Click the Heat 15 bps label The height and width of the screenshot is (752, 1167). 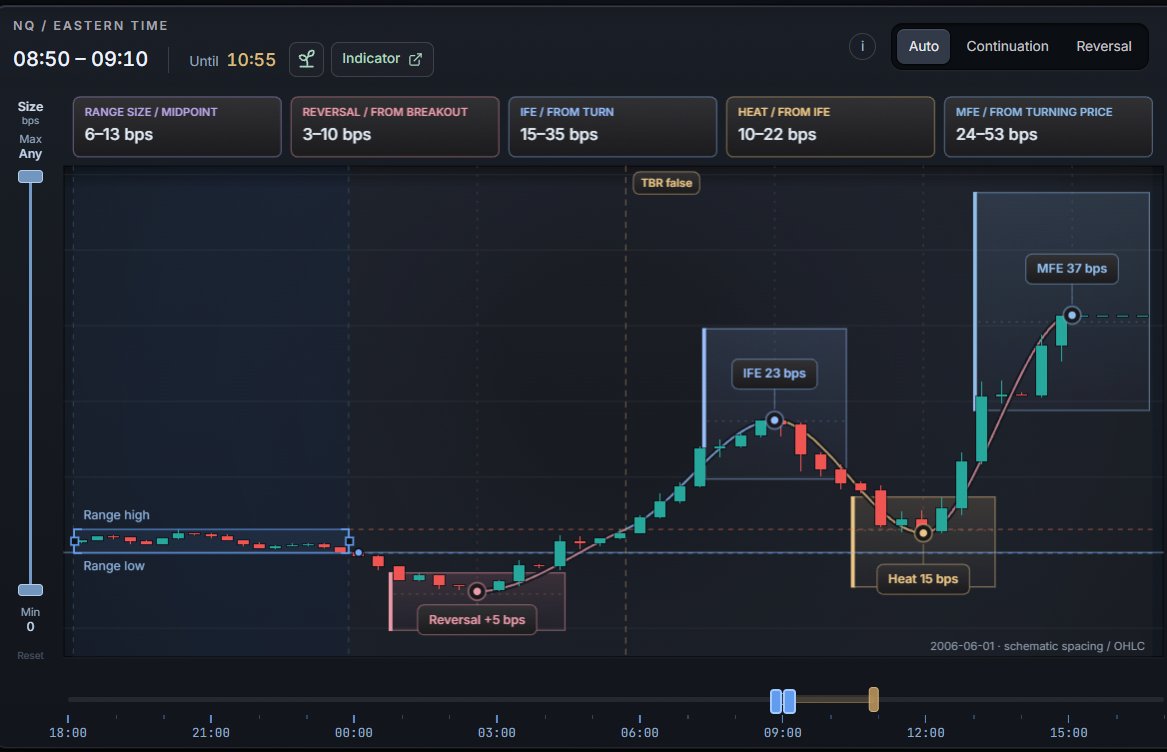click(x=923, y=579)
